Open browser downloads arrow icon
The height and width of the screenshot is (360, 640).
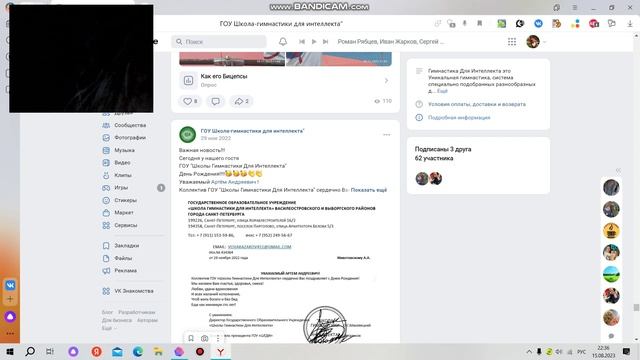click(630, 24)
